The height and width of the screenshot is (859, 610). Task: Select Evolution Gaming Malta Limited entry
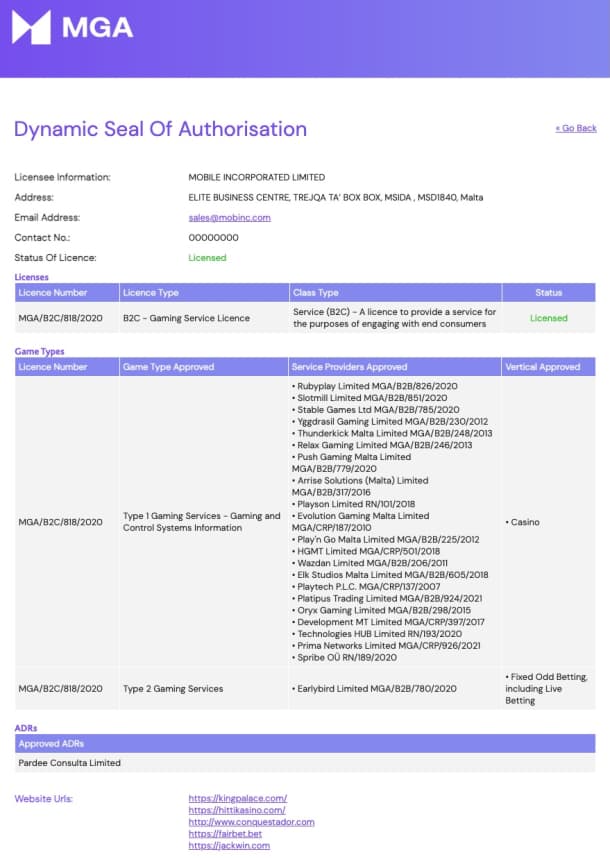[x=361, y=522]
